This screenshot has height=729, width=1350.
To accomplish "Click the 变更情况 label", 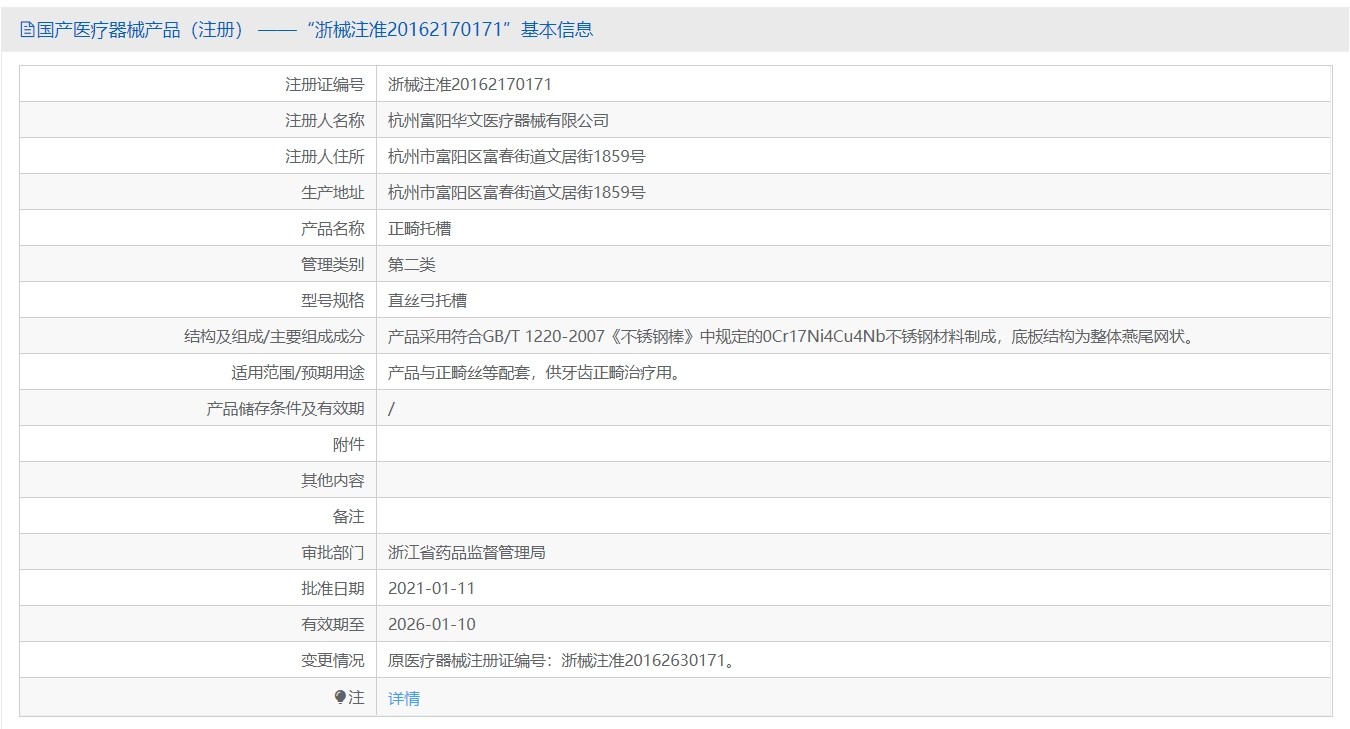I will point(333,660).
